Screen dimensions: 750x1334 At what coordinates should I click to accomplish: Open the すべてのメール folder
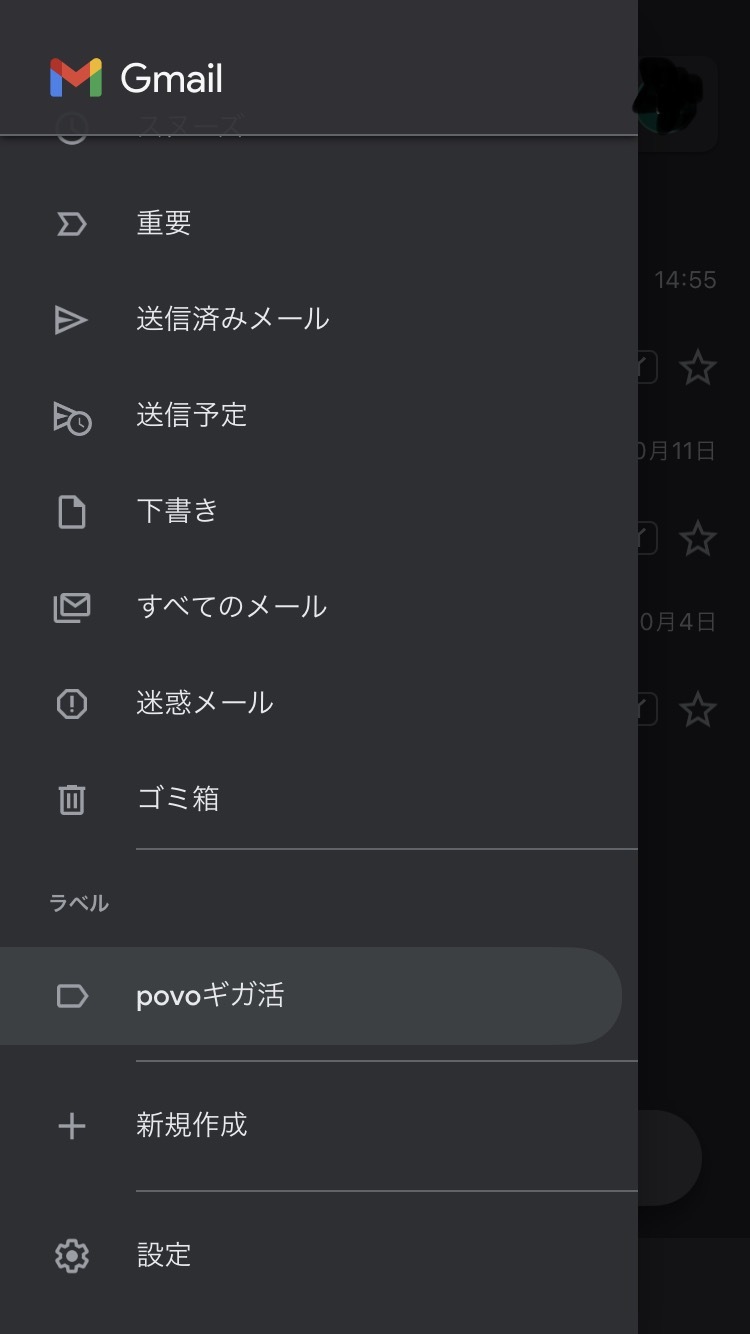(x=232, y=607)
